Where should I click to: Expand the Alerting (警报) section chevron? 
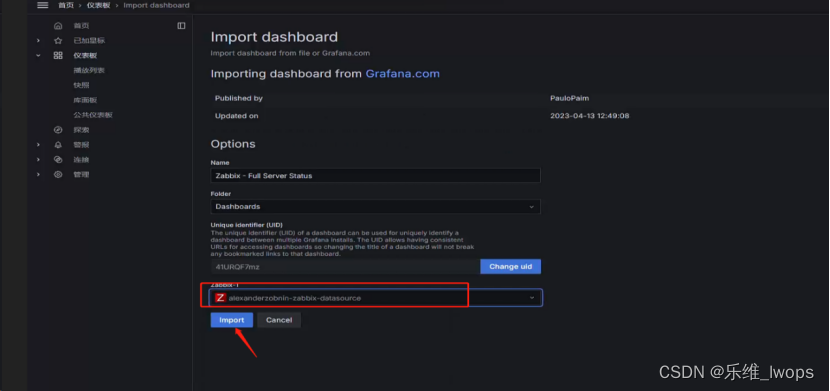pyautogui.click(x=38, y=144)
